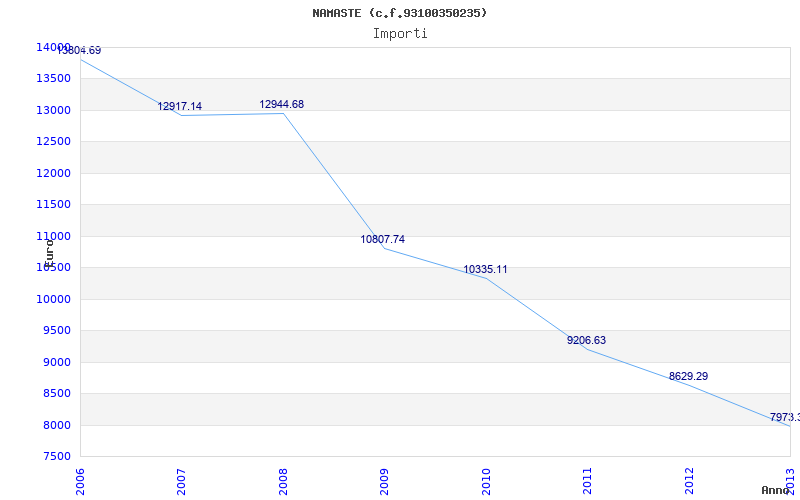Select the 8629.29 data label

(688, 376)
